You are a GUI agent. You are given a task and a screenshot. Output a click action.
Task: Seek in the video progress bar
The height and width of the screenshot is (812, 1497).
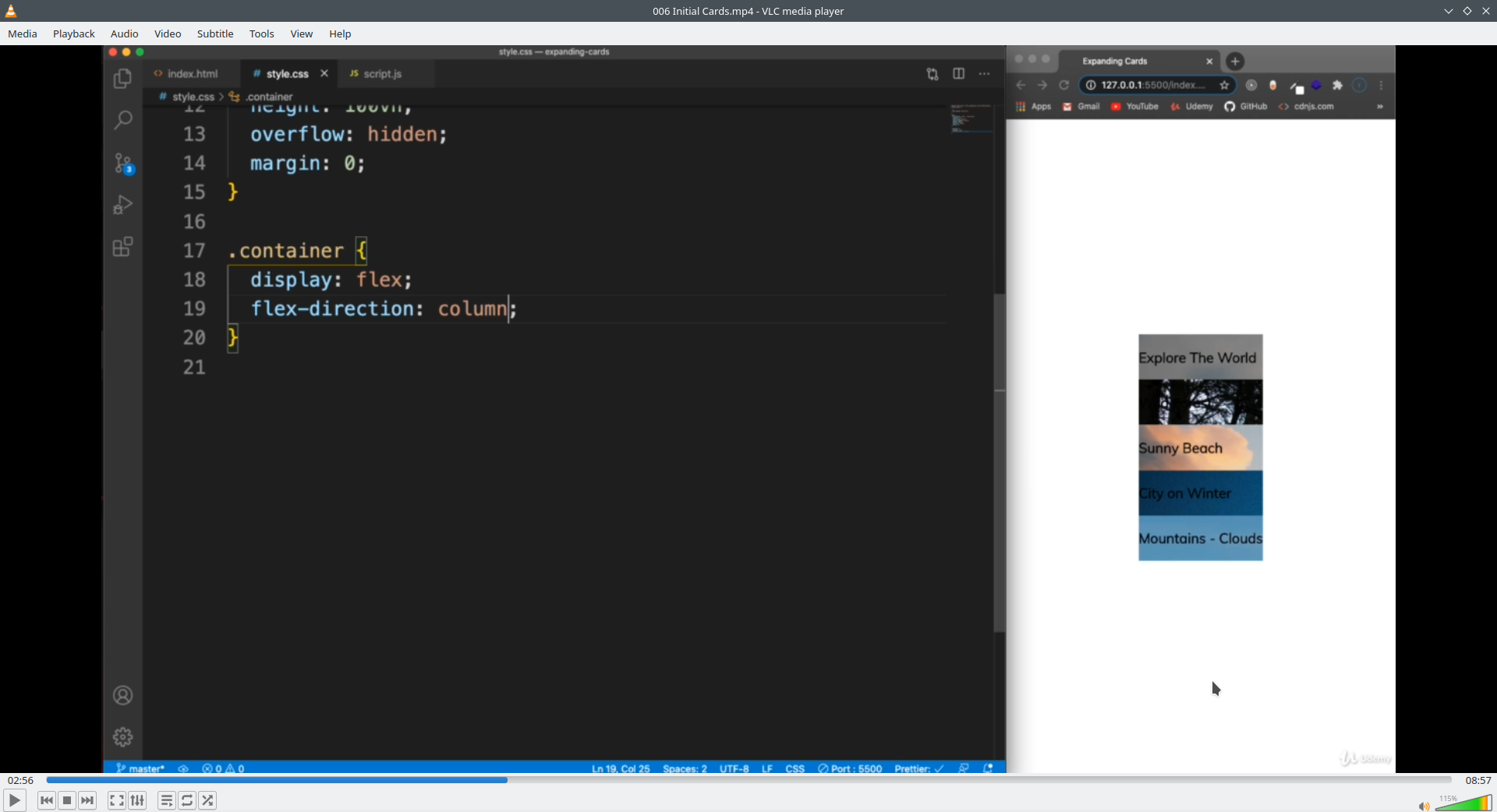[x=748, y=780]
